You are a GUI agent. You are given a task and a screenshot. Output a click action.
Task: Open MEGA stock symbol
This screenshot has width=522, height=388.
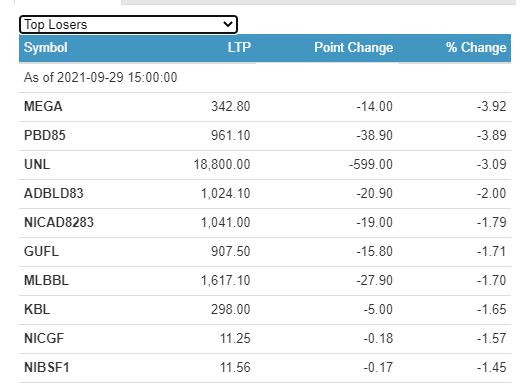click(43, 107)
